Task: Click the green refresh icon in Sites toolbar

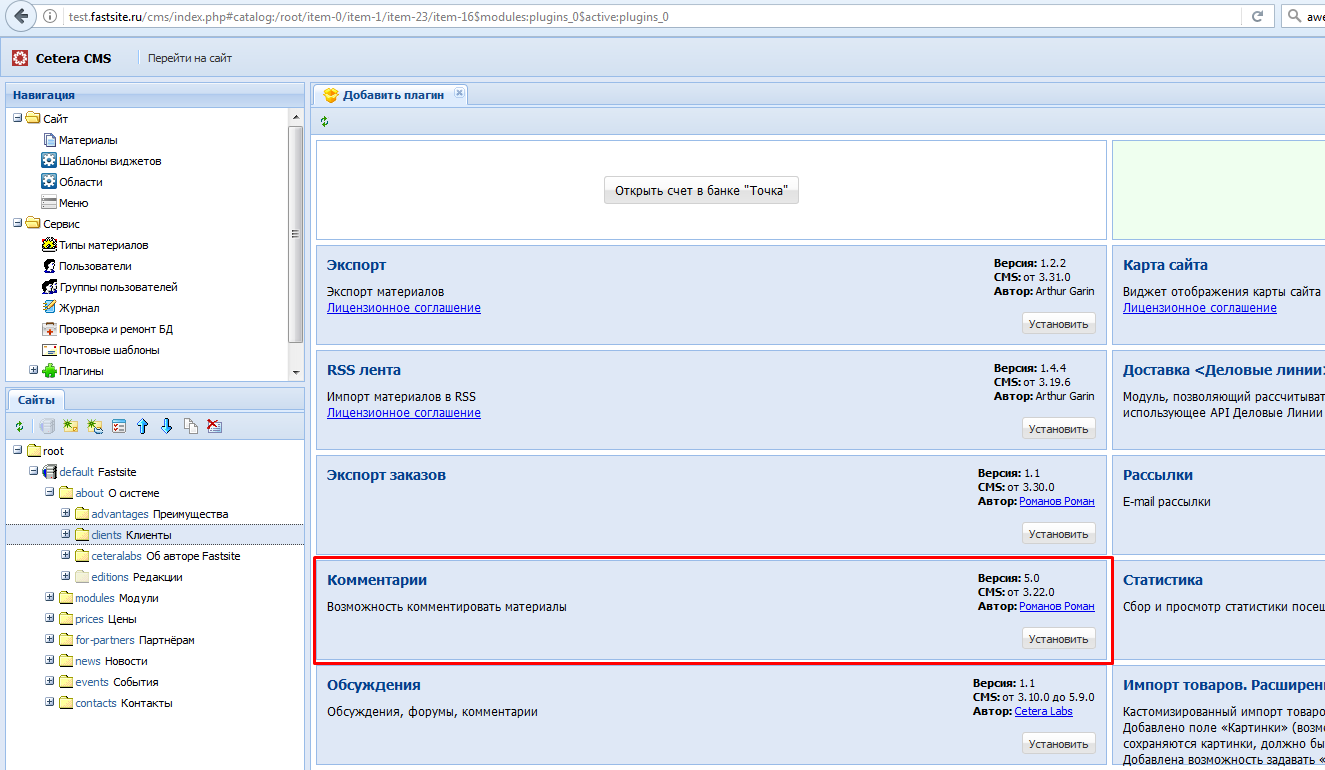Action: [19, 426]
